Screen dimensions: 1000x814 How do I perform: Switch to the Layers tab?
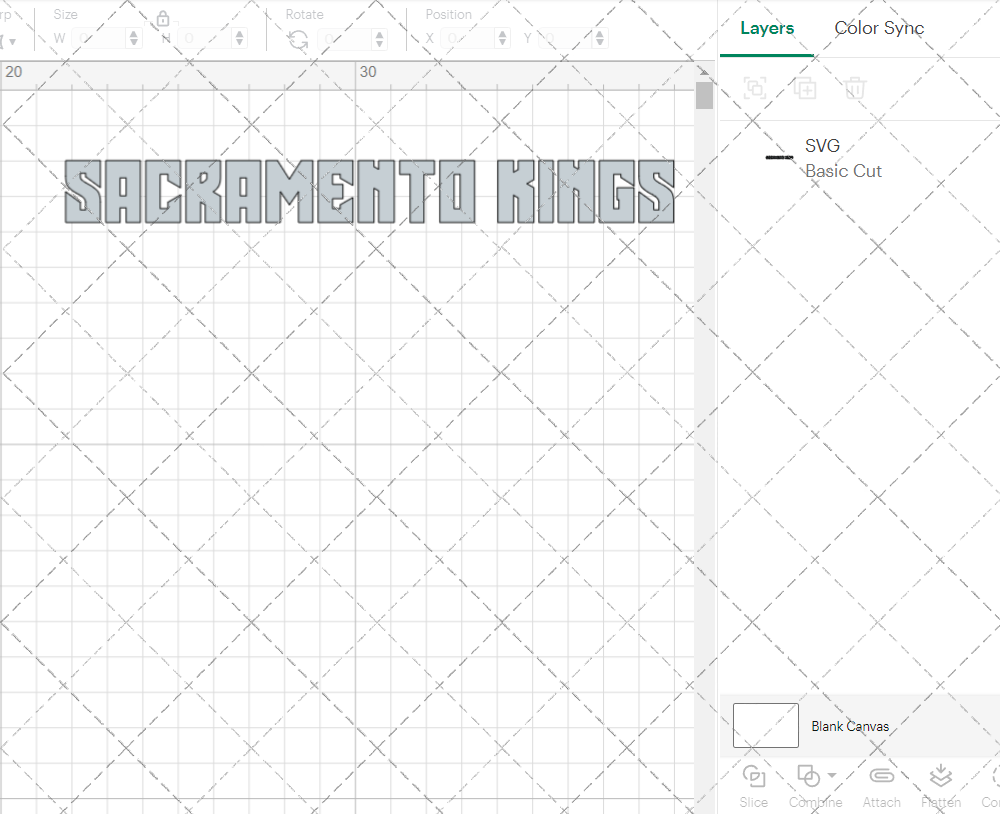767,28
